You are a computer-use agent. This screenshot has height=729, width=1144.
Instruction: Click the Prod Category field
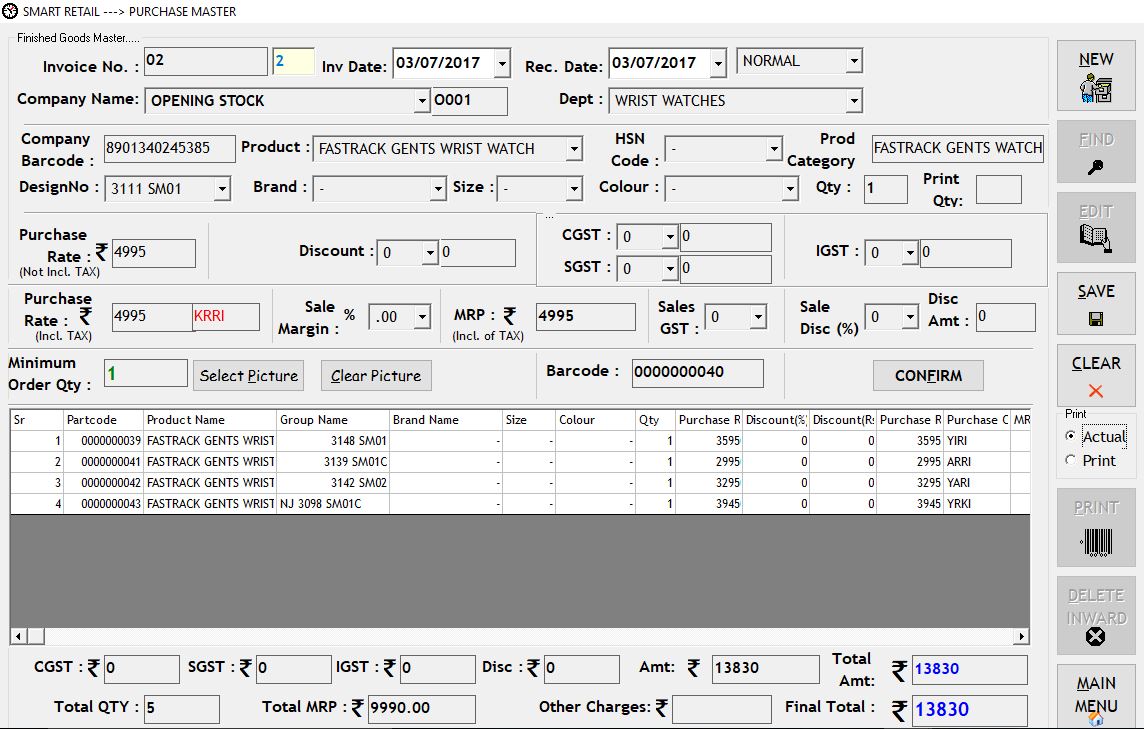tap(957, 148)
